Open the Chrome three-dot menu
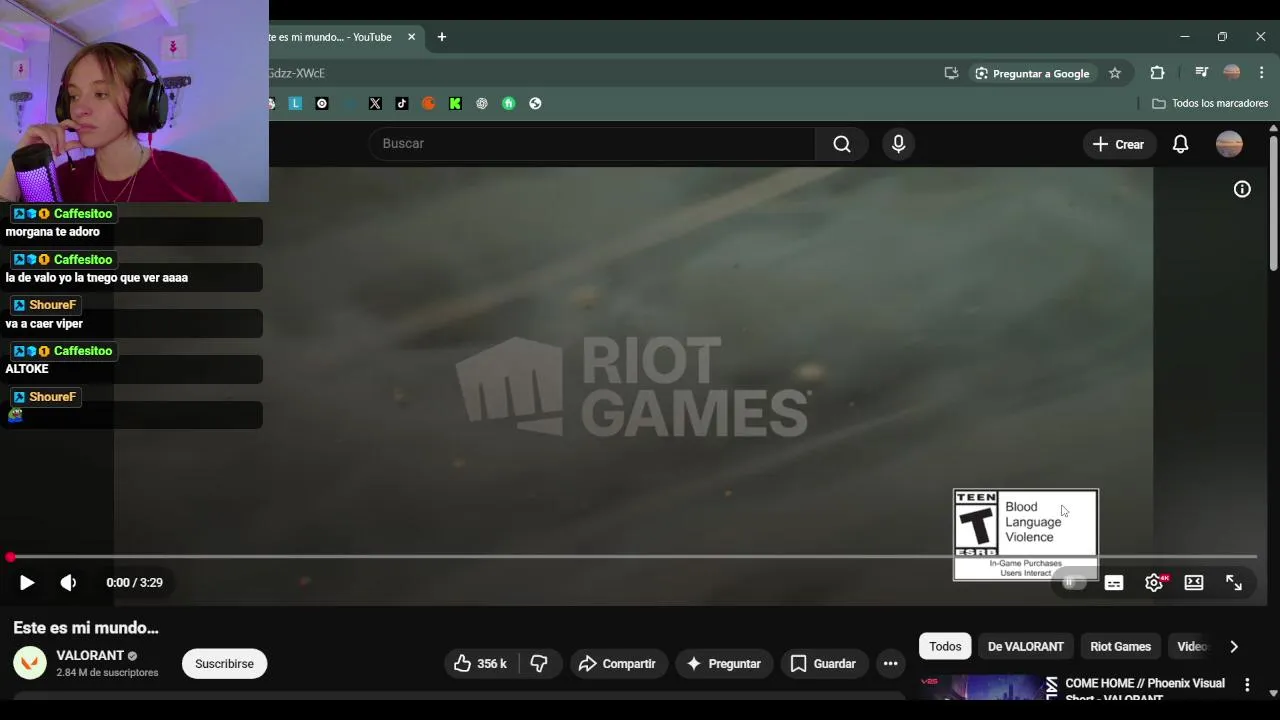 coord(1262,73)
